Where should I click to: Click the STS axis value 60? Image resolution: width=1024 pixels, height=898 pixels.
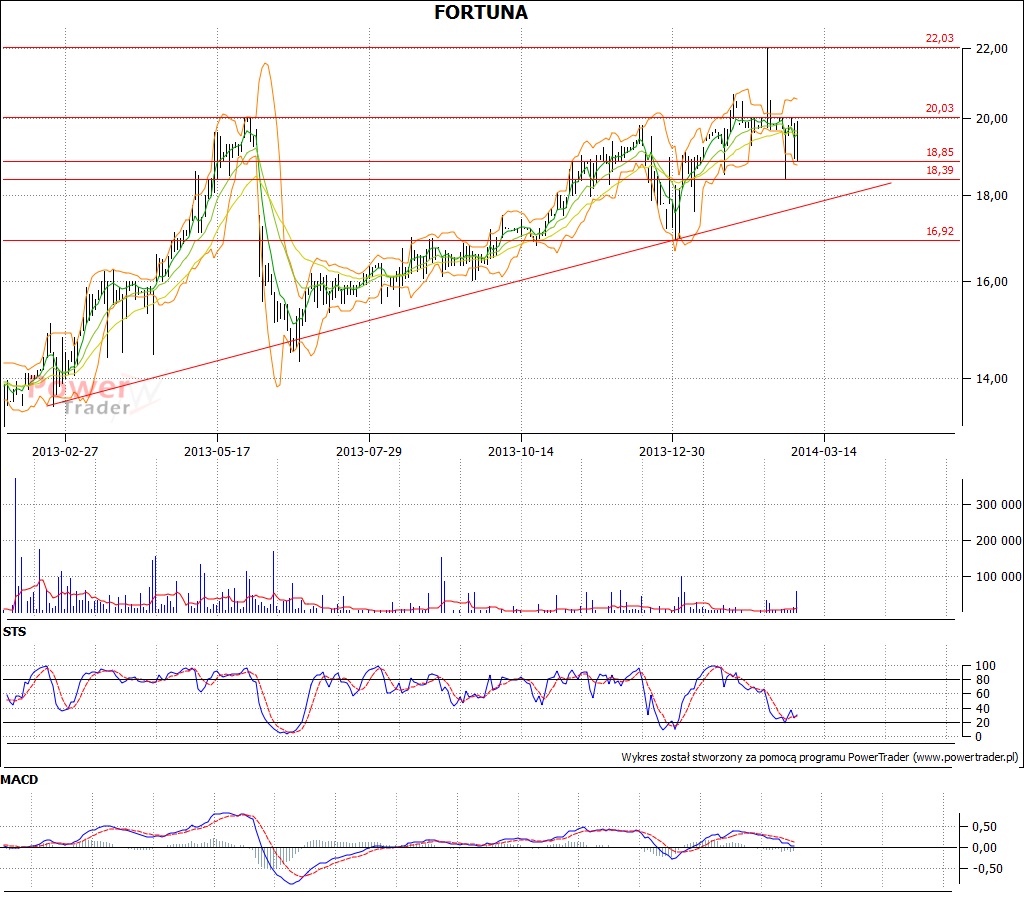coord(983,694)
